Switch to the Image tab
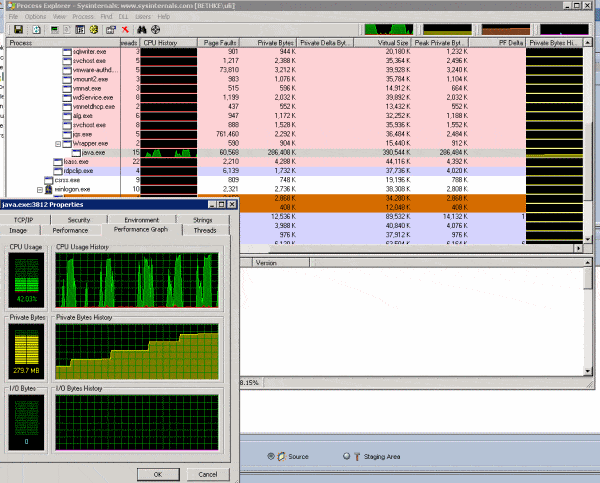Viewport: 600px width, 483px height. (x=18, y=230)
